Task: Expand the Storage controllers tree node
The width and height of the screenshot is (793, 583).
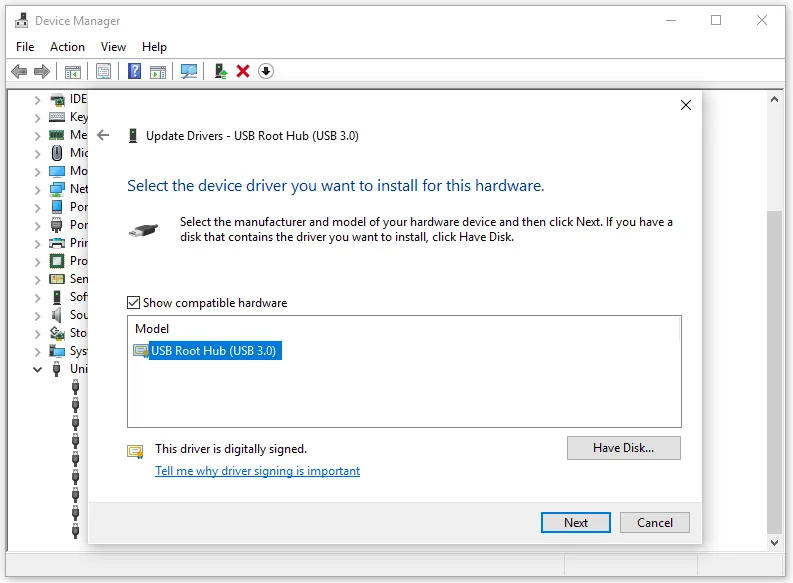Action: pos(37,333)
